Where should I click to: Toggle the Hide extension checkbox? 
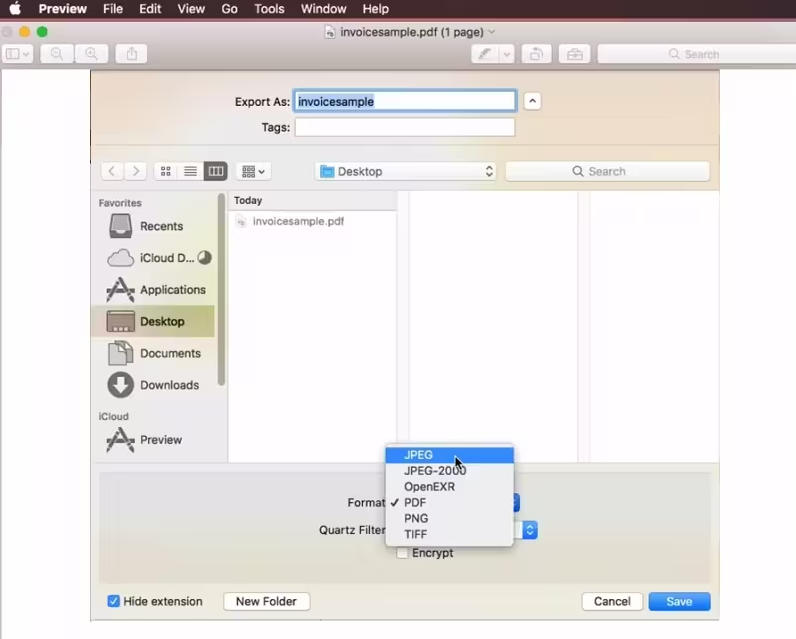click(x=114, y=601)
